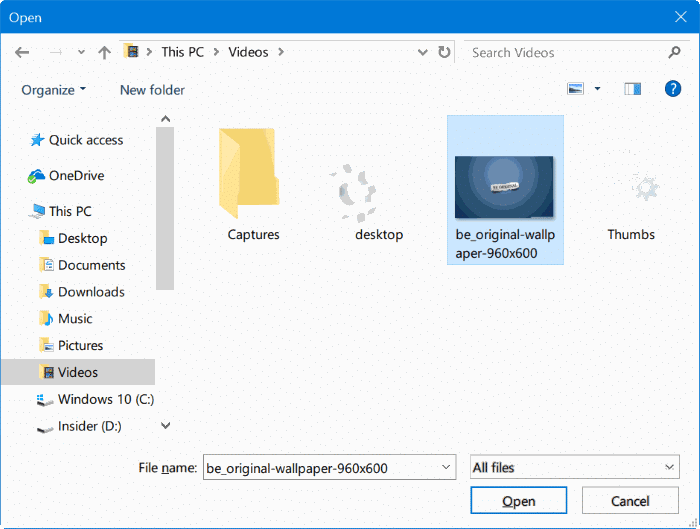Click the Downloads folder icon in sidebar
Viewport: 700px width, 529px height.
(x=46, y=292)
